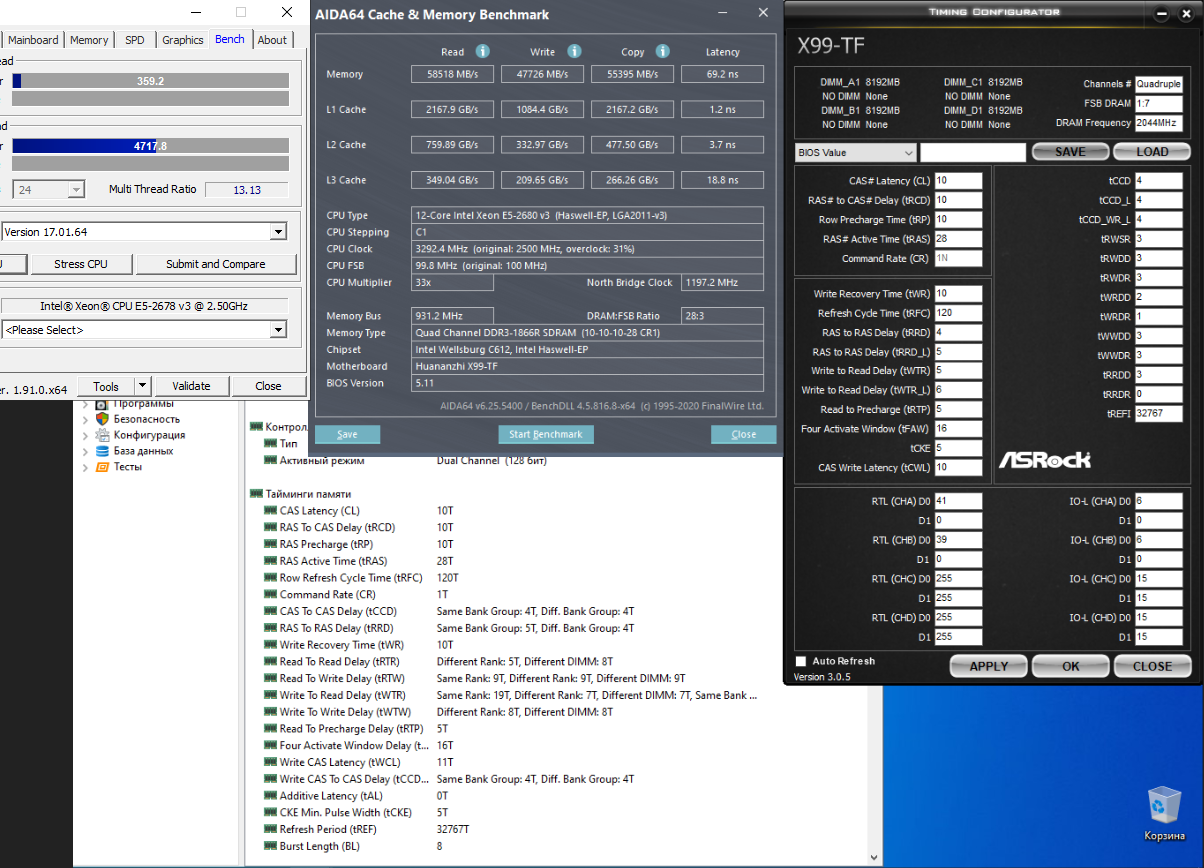Click the tREFI value field showing 32767
Image resolution: width=1204 pixels, height=868 pixels.
1158,413
